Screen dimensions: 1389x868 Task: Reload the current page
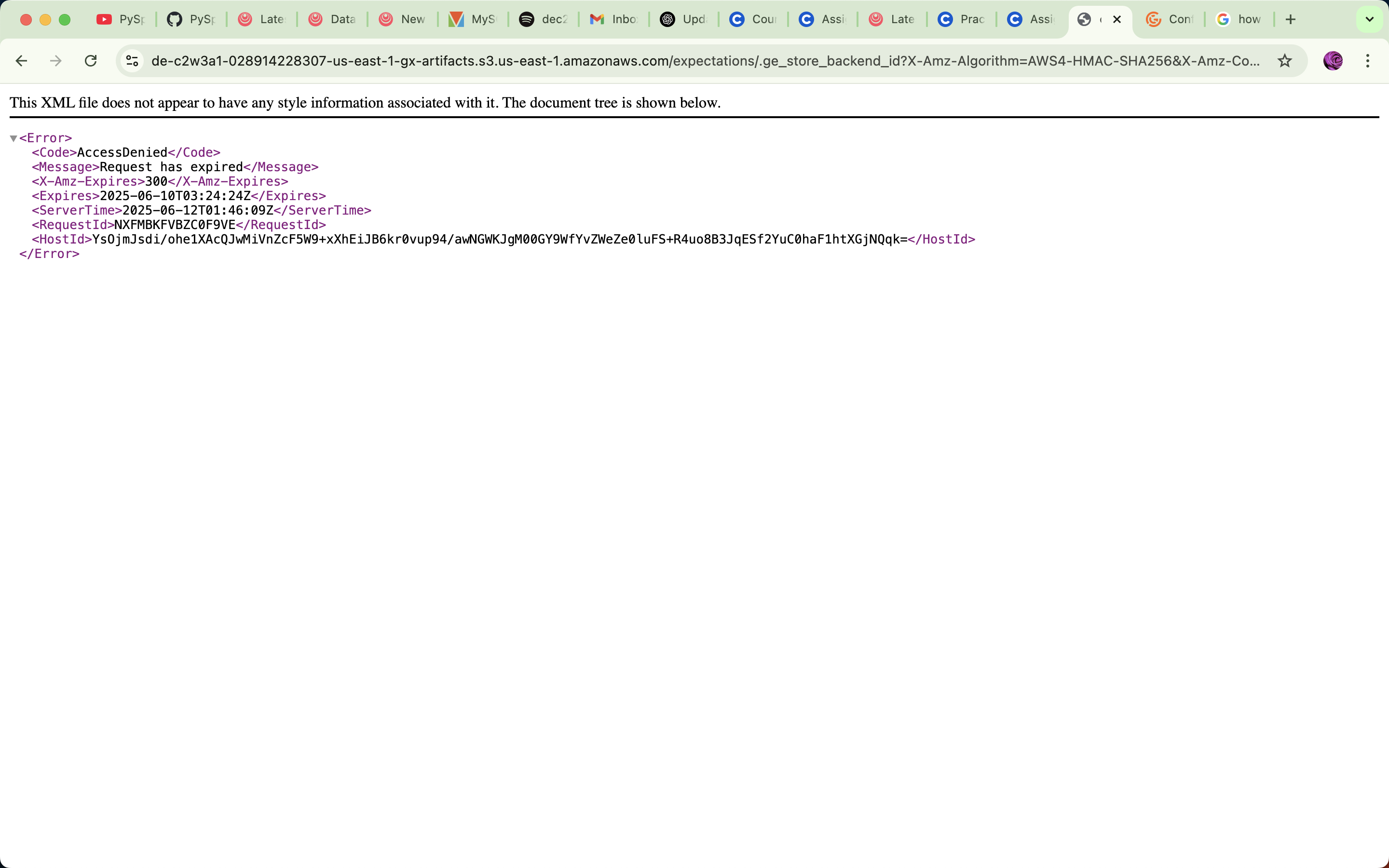(91, 61)
